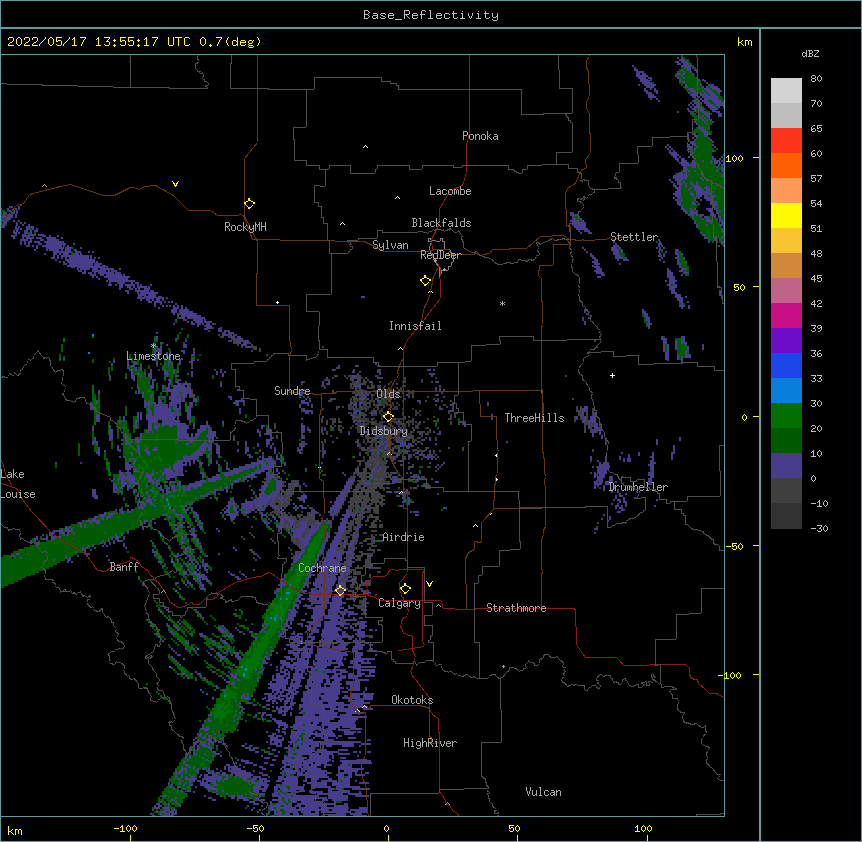862x842 pixels.
Task: Click the -100 tick on the bottom axis
Action: tap(125, 829)
